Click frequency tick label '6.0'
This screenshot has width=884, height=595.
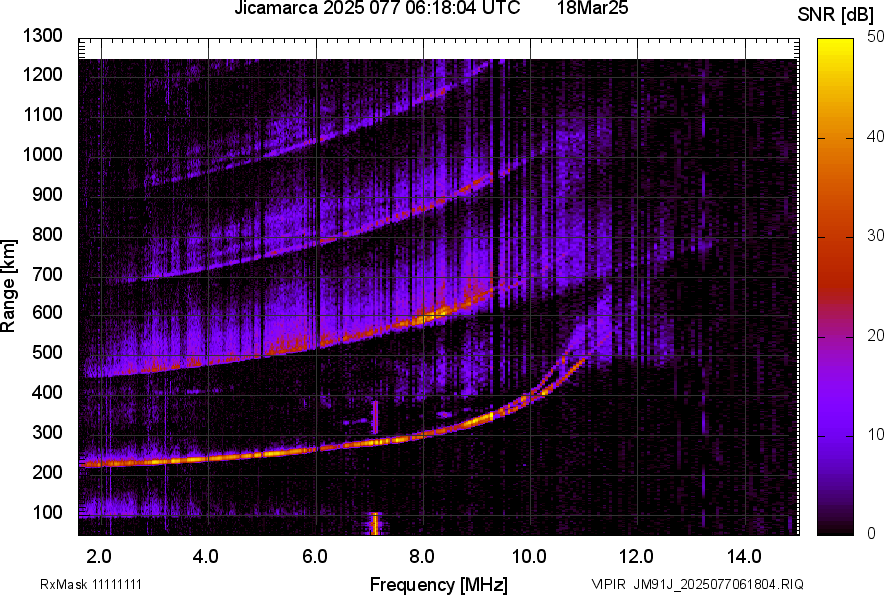click(x=315, y=557)
